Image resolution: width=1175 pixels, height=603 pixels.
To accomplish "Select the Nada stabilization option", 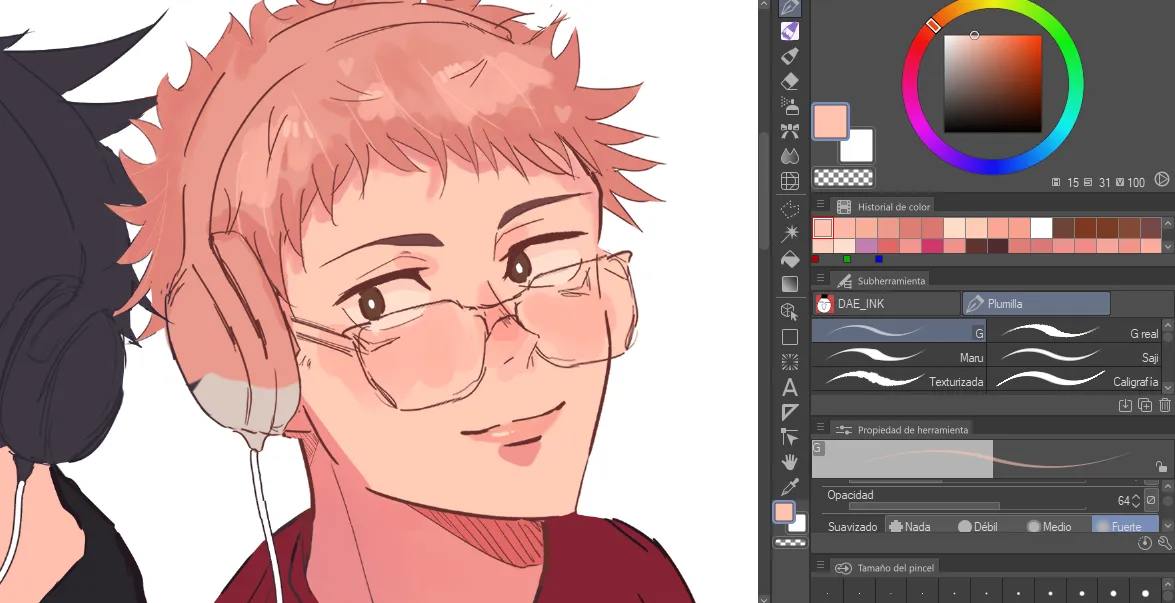I will point(910,527).
